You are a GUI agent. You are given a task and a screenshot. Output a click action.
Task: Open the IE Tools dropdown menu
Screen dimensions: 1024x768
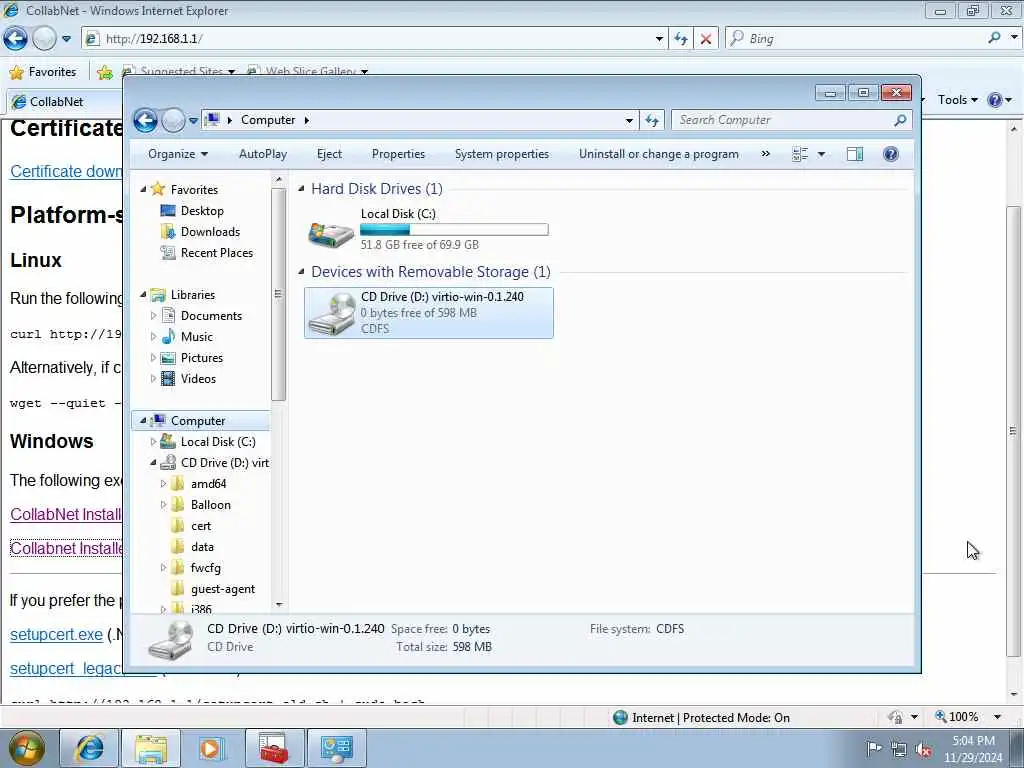click(x=957, y=100)
